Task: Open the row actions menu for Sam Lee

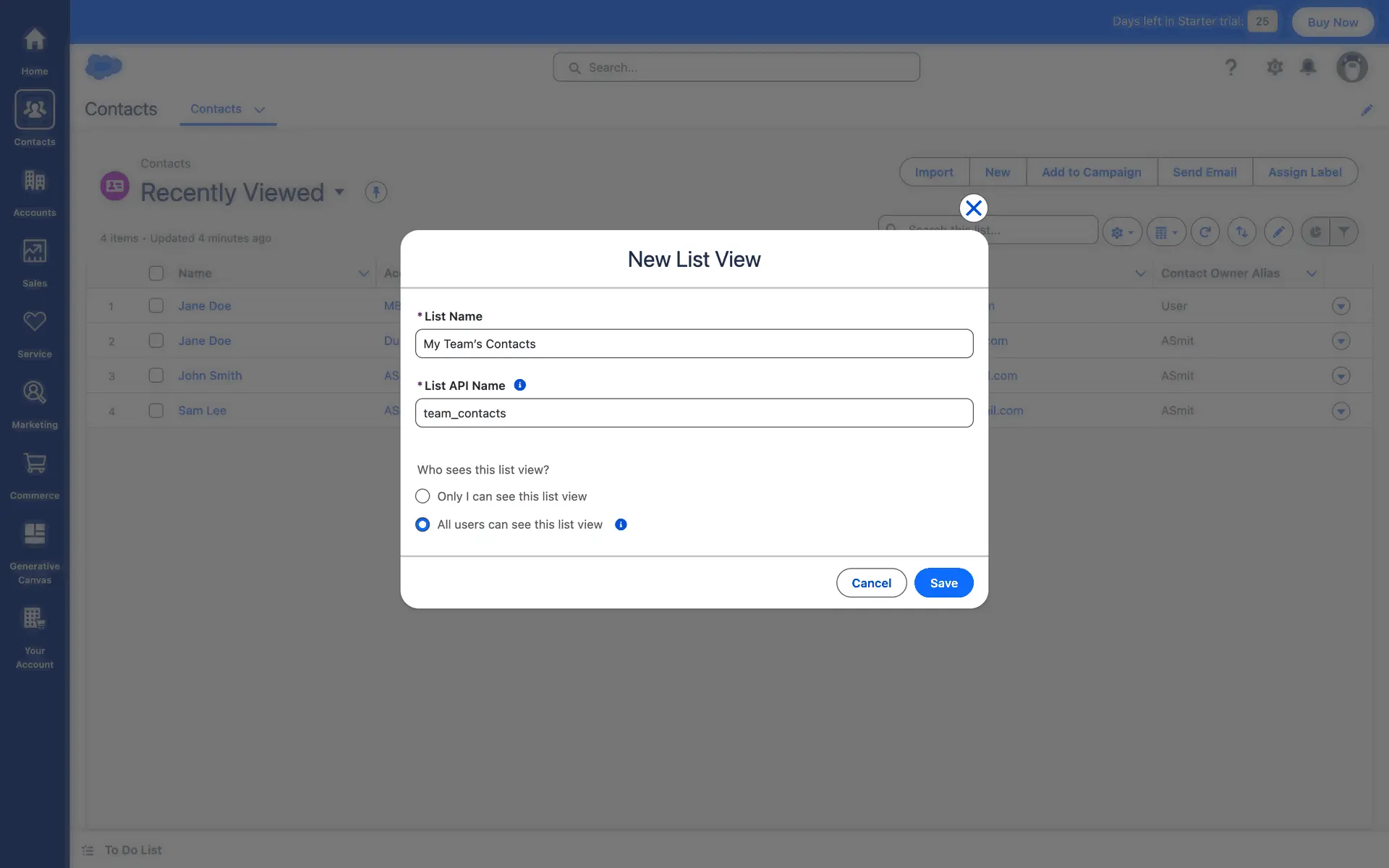Action: [x=1341, y=411]
